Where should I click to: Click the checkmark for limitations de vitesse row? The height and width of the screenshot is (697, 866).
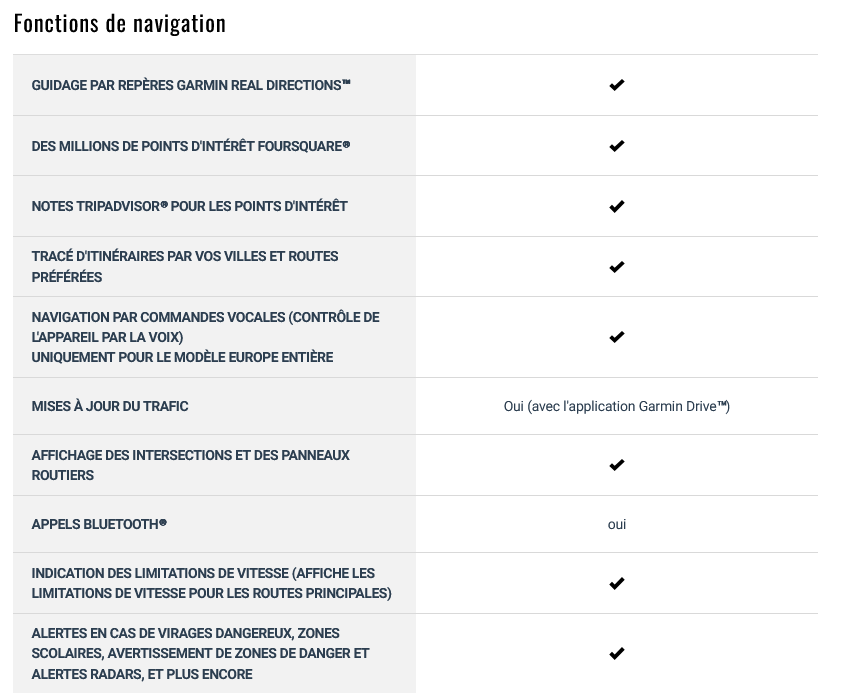[616, 583]
